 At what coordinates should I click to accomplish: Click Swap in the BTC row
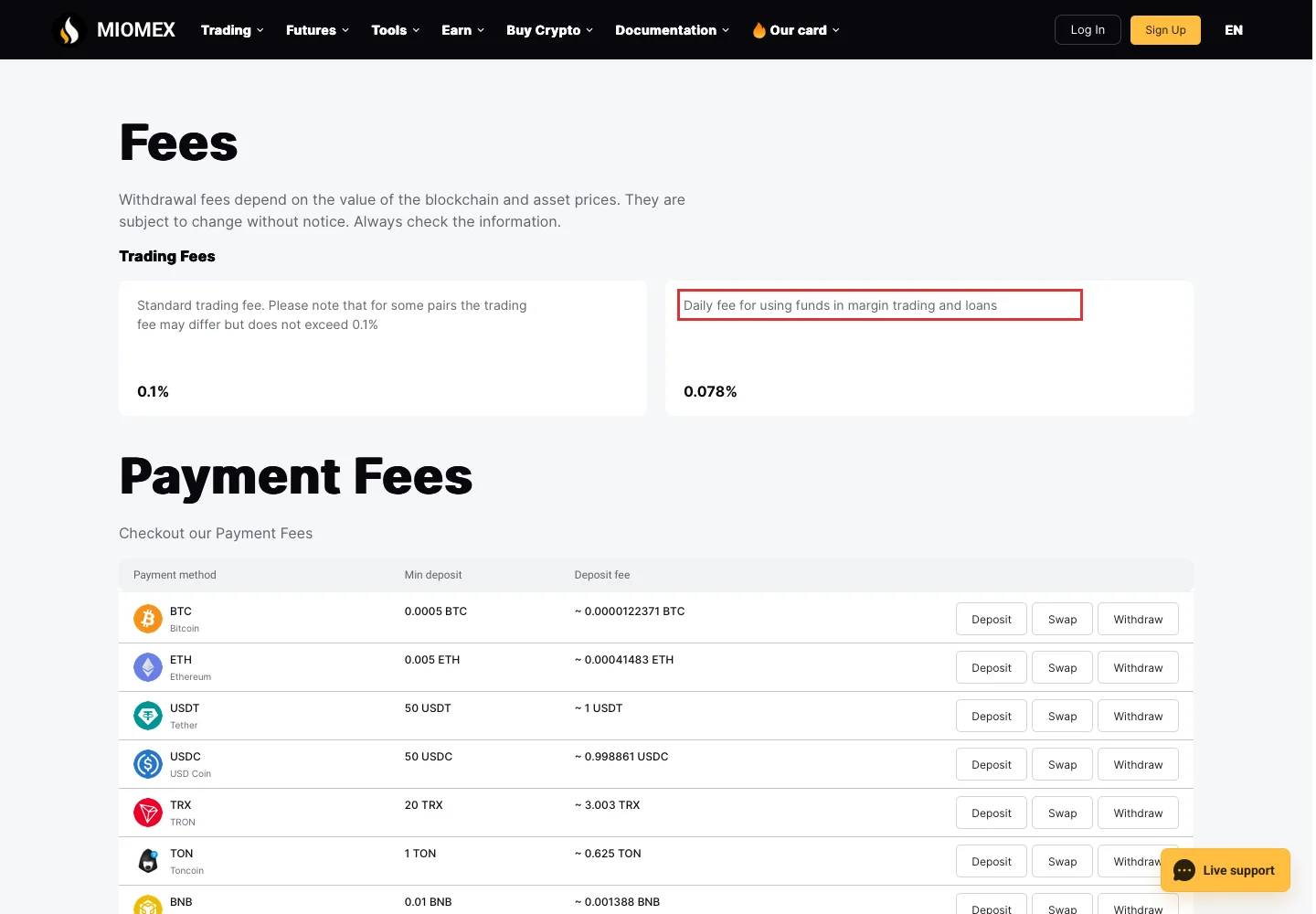[x=1062, y=619]
